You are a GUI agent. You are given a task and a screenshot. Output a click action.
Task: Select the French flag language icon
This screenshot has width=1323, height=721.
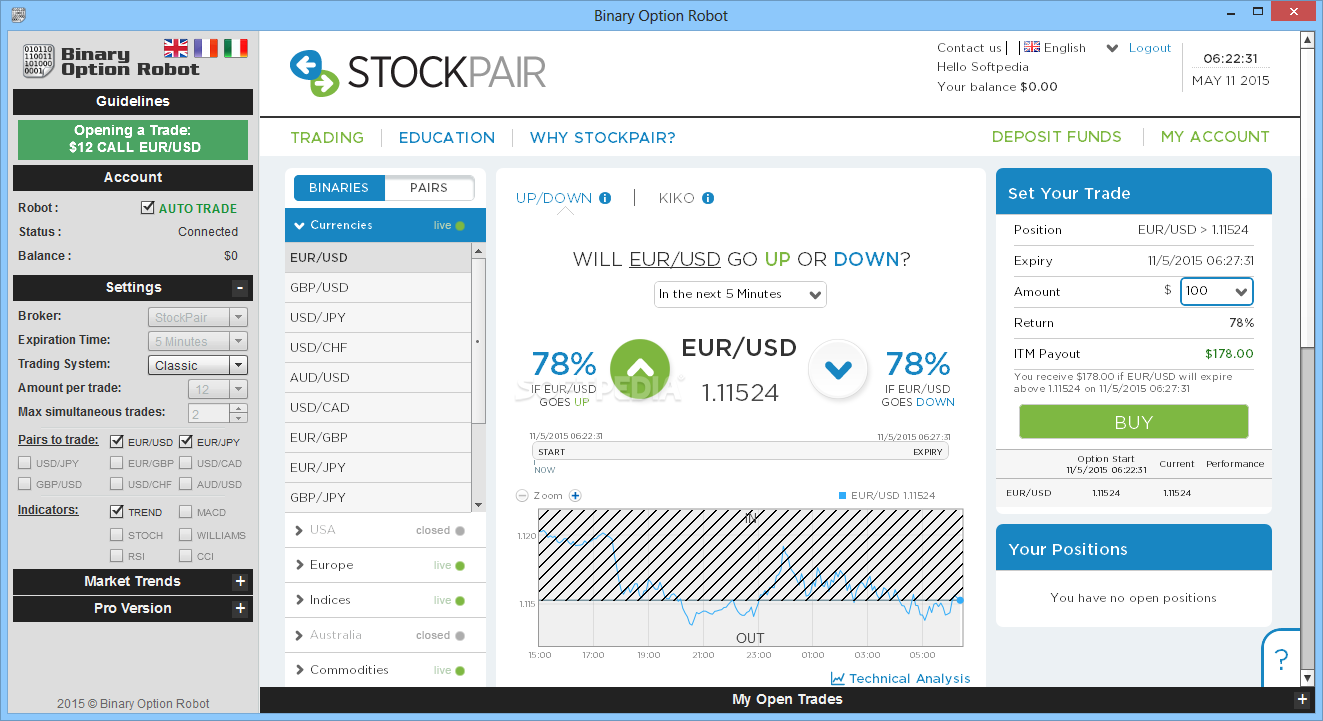[x=206, y=47]
